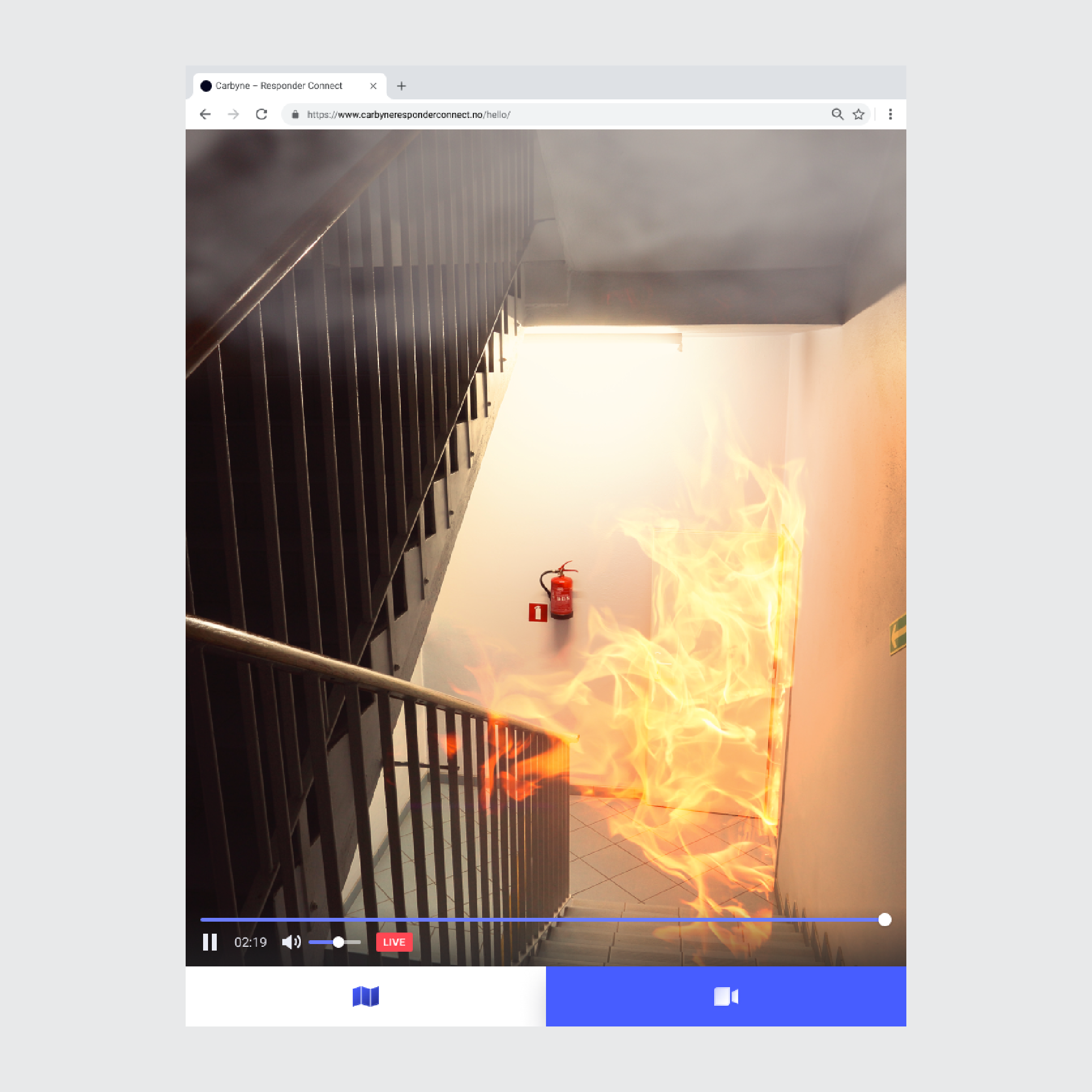Click the red LIVE badge
1092x1092 pixels.
[x=394, y=942]
